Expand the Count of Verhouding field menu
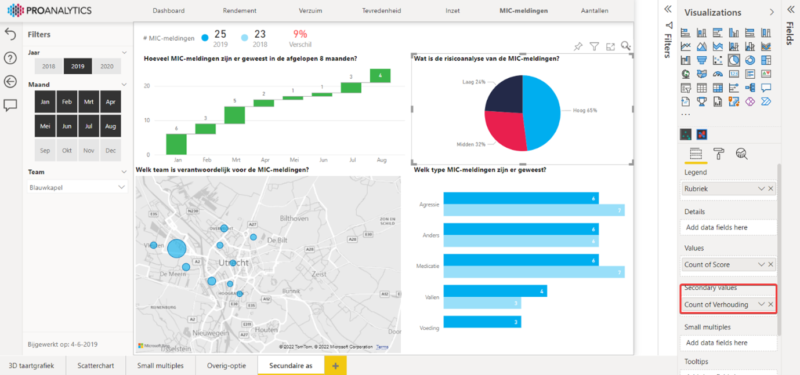This screenshot has height=375, width=800. [x=761, y=304]
